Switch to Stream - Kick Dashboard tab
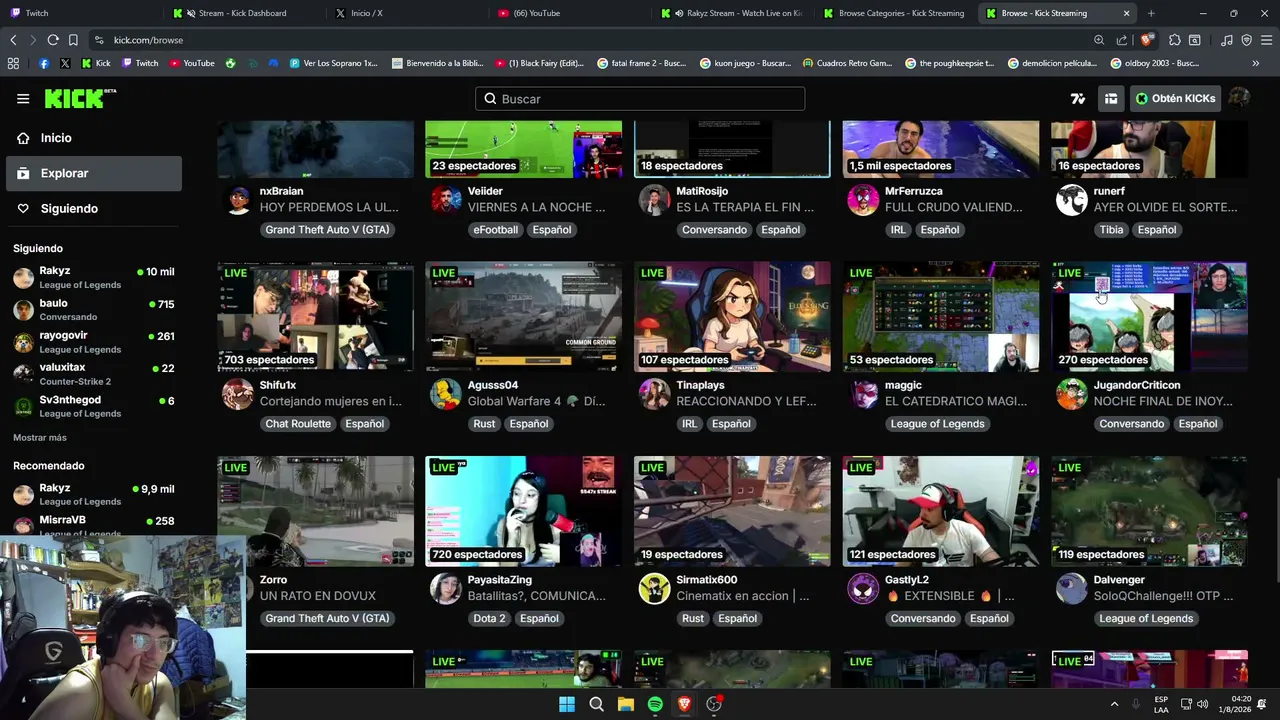This screenshot has width=1280, height=720. pos(243,13)
